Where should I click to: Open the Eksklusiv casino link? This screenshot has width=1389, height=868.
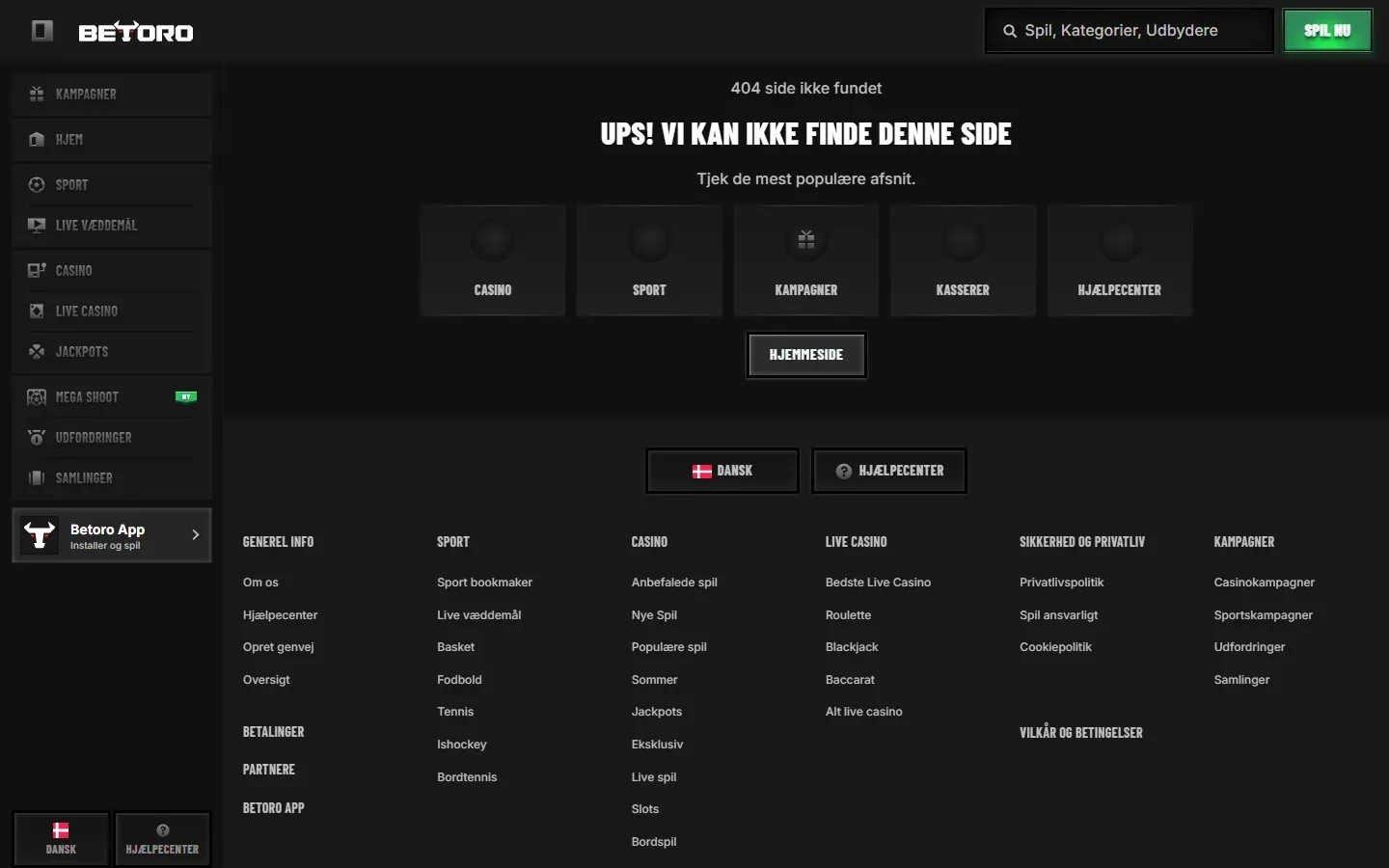(x=657, y=745)
